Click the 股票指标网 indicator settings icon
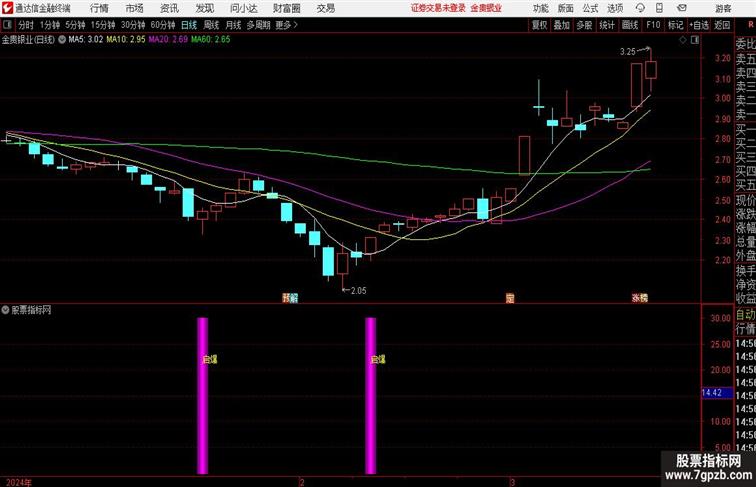 (x=5, y=310)
